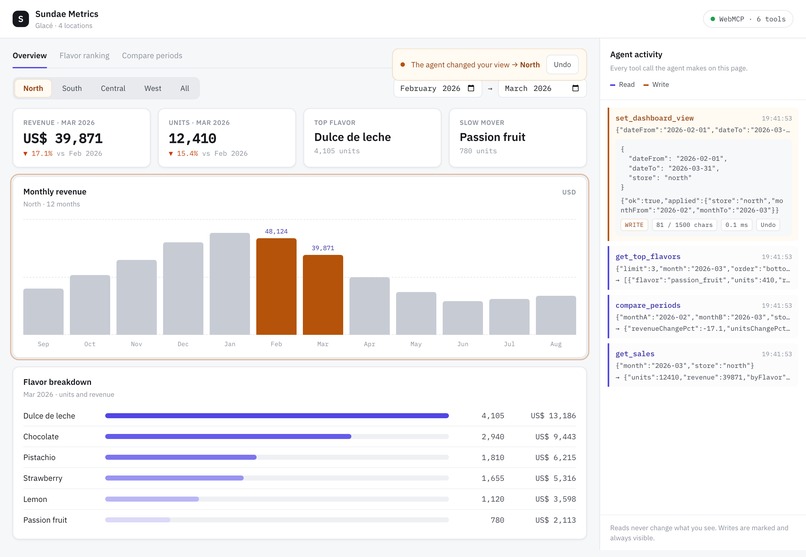The image size is (806, 557).
Task: Collapse the set_dashboard_view activity entry
Action: coord(703,123)
